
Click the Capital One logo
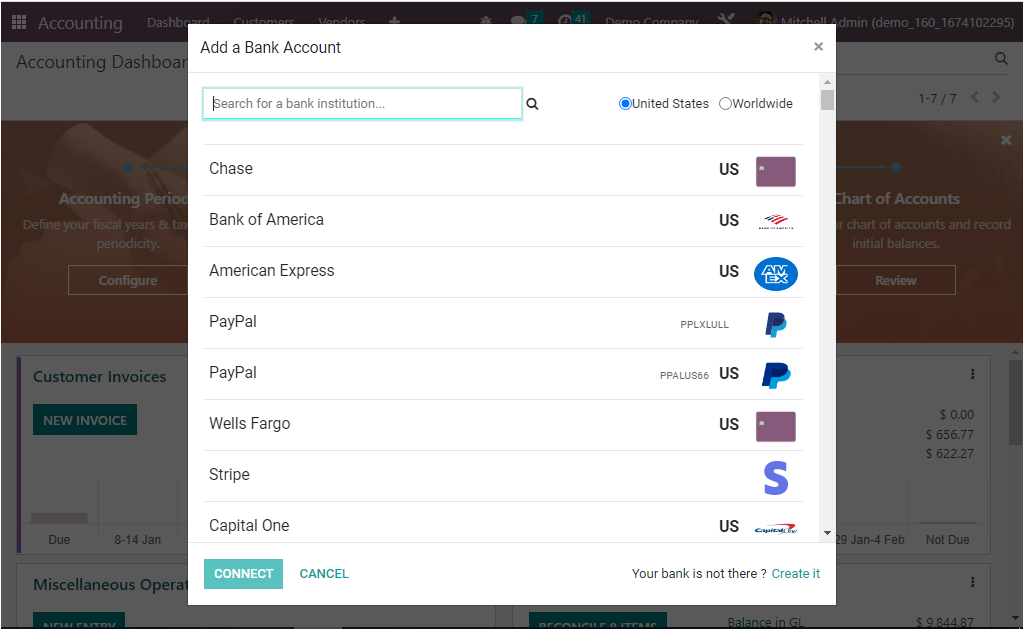coord(776,529)
